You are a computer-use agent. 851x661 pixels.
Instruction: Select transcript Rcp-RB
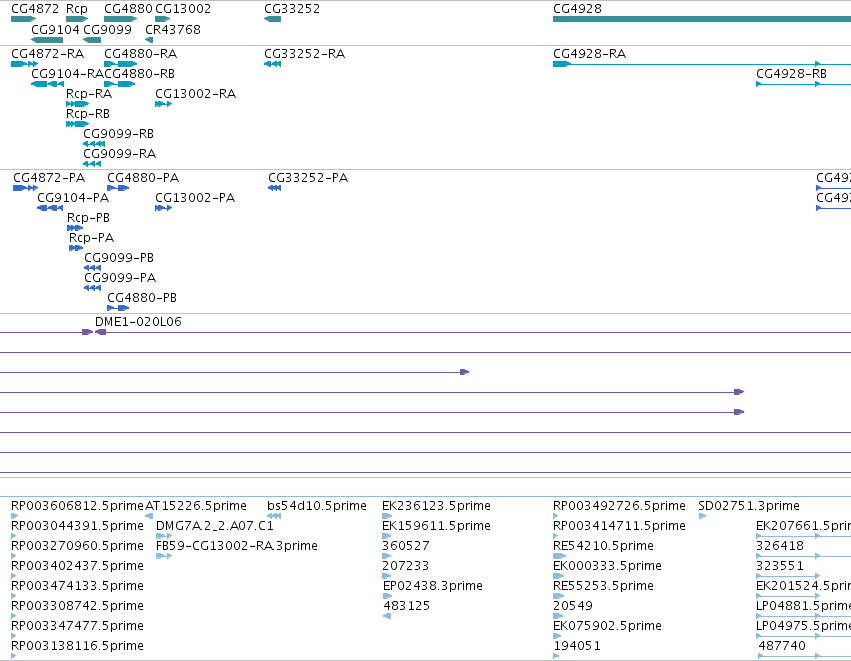pos(88,114)
